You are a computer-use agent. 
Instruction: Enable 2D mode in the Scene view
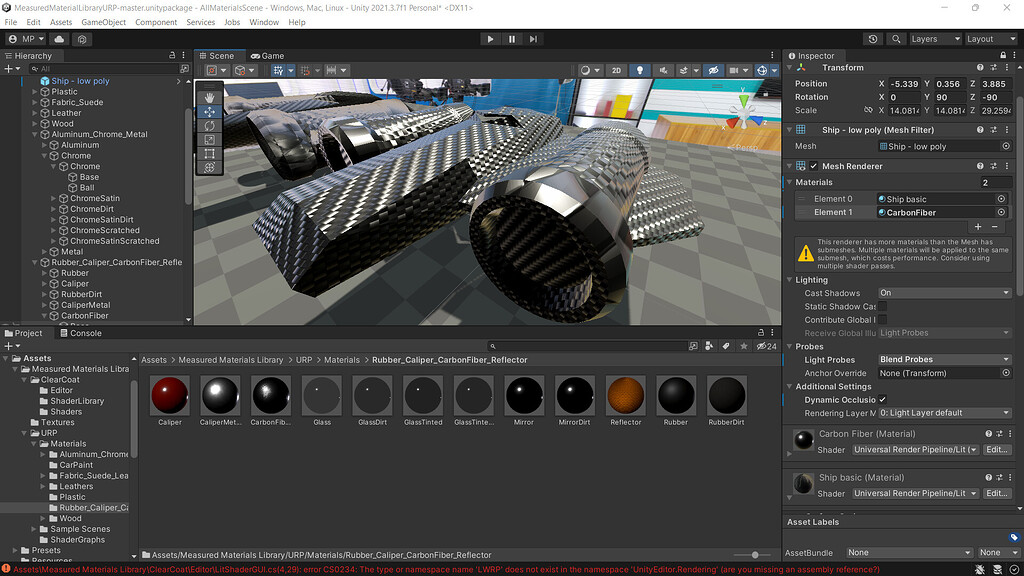(x=617, y=70)
